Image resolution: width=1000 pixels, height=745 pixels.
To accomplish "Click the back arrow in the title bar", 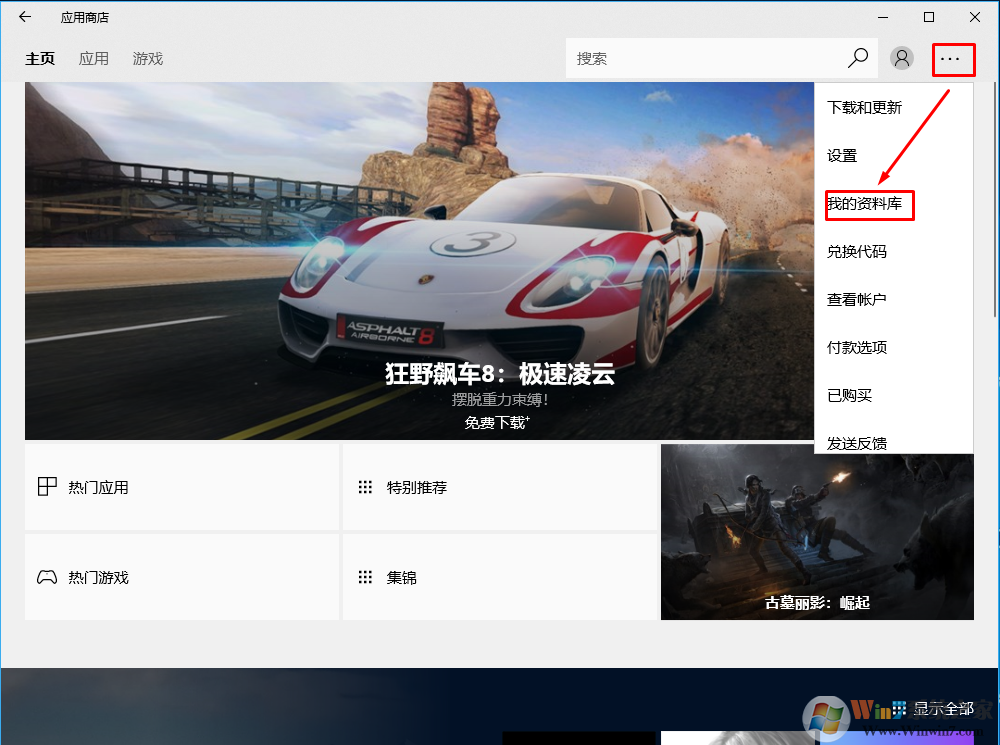I will 25,17.
